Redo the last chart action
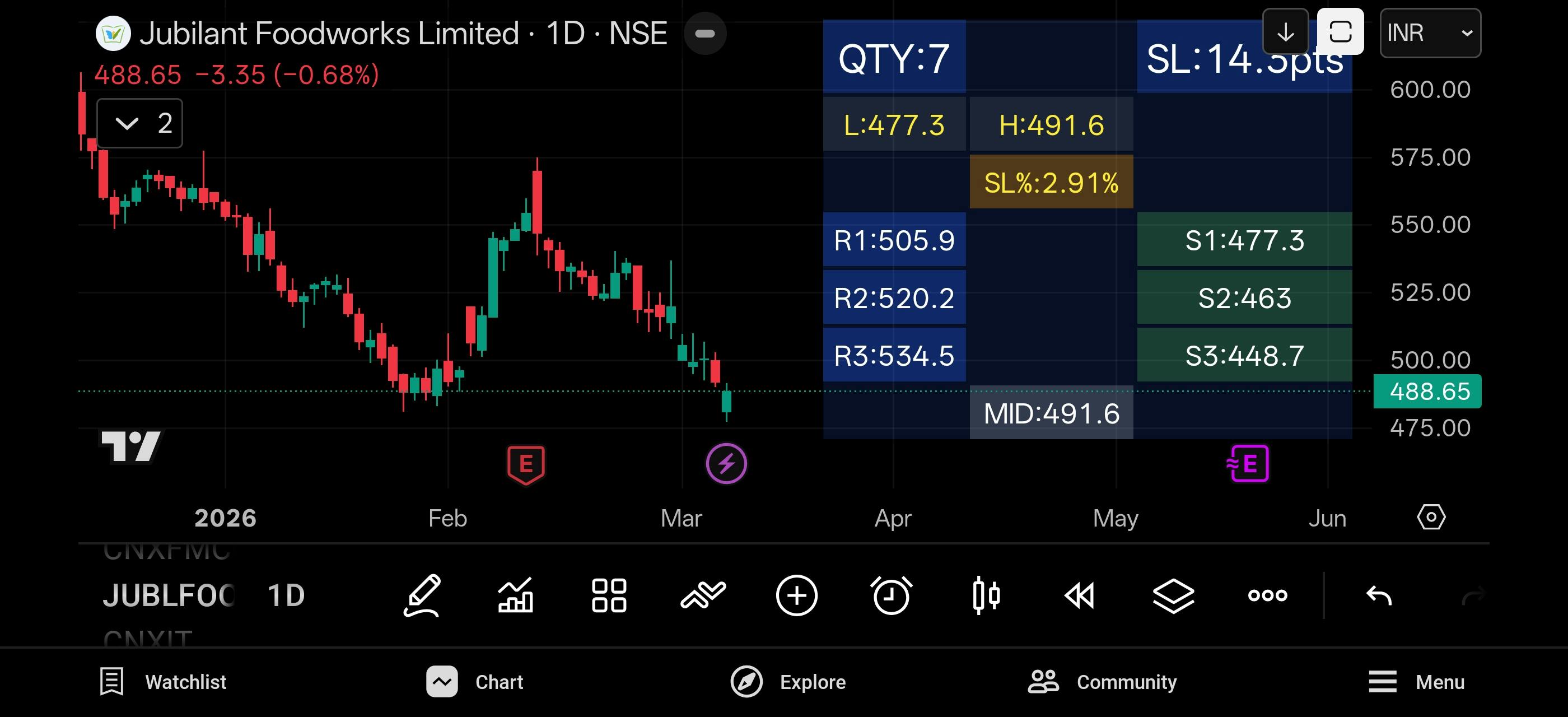The height and width of the screenshot is (717, 1568). (1473, 595)
